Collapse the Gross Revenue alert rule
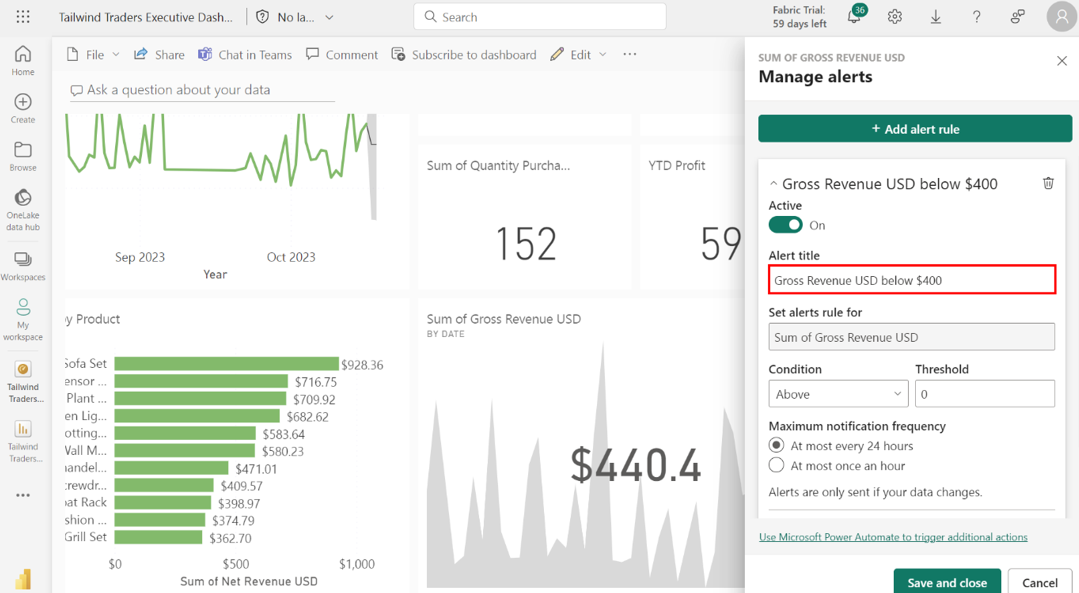1079x593 pixels. point(773,184)
